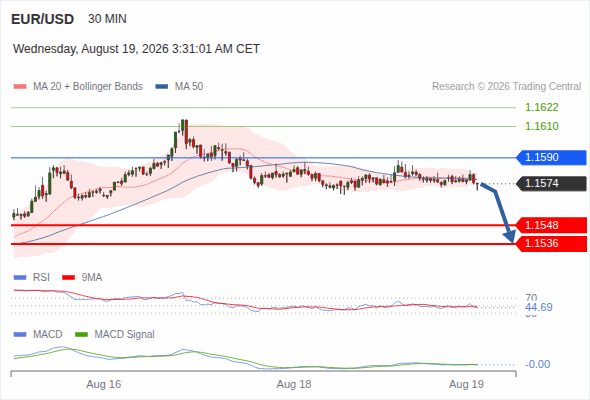Click the MACD legend marker
The width and height of the screenshot is (590, 400).
pyautogui.click(x=20, y=335)
